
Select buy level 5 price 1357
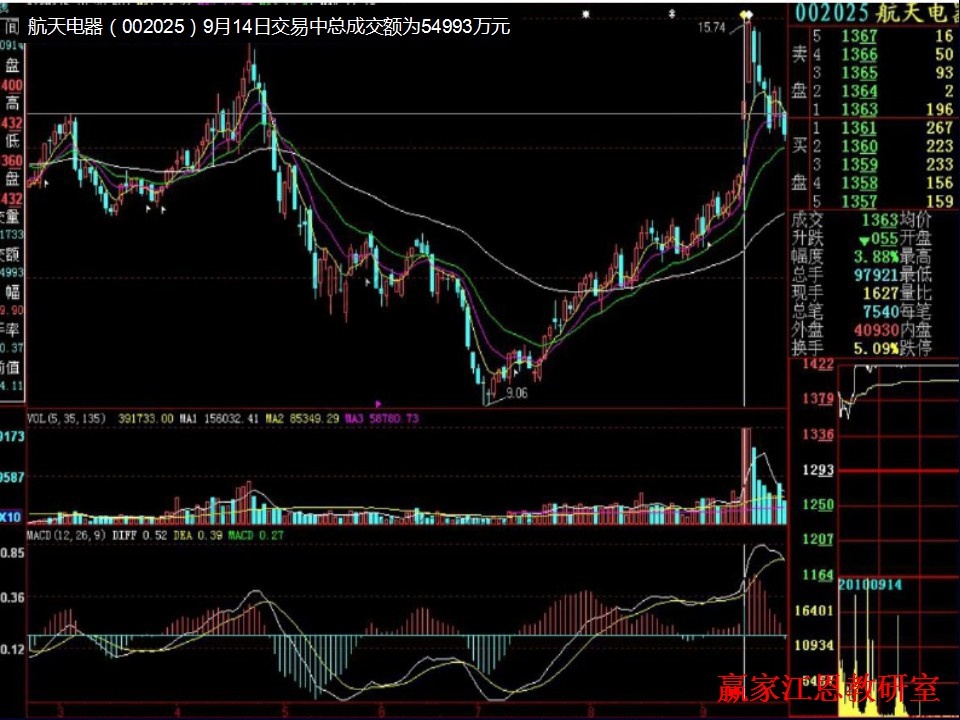point(858,202)
